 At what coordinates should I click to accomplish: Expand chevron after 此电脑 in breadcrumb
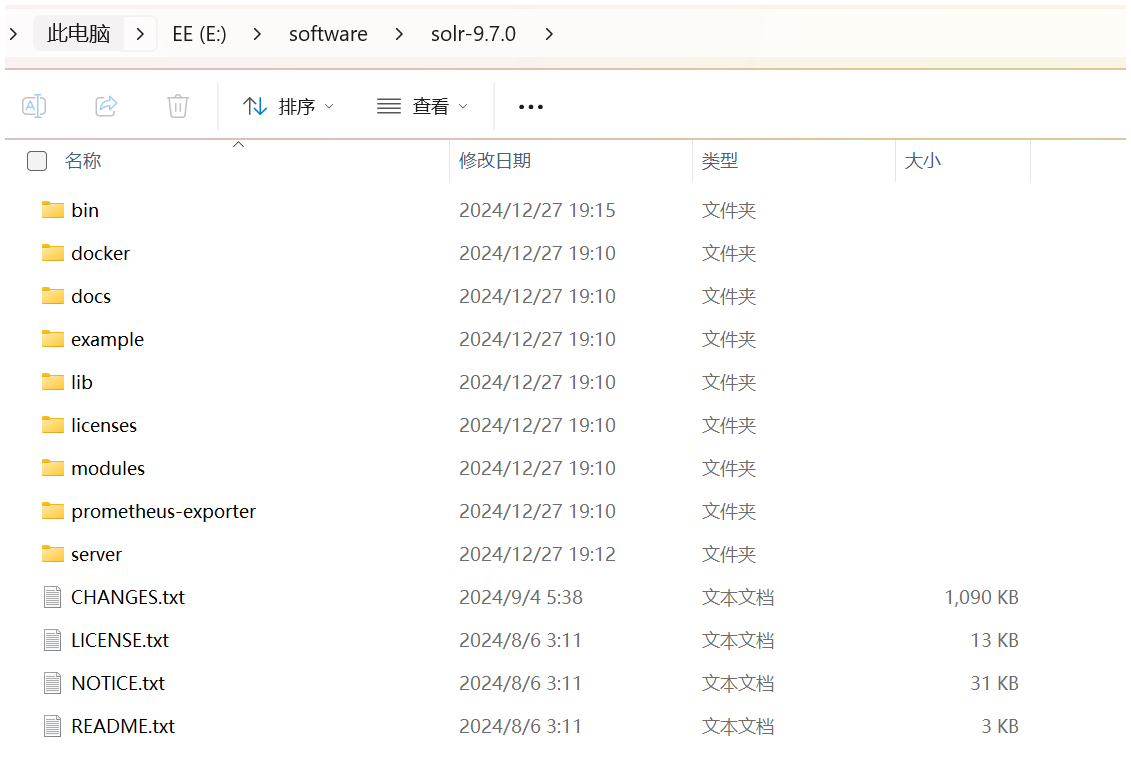[140, 34]
